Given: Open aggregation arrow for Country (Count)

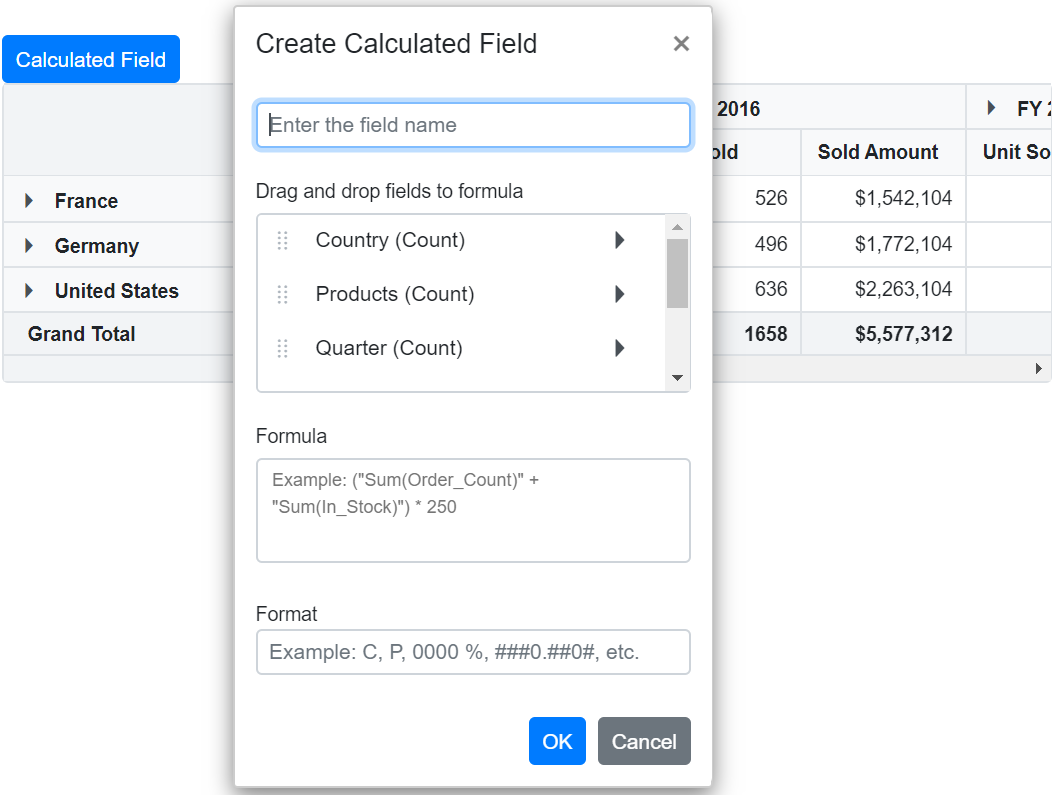Looking at the screenshot, I should pyautogui.click(x=620, y=240).
